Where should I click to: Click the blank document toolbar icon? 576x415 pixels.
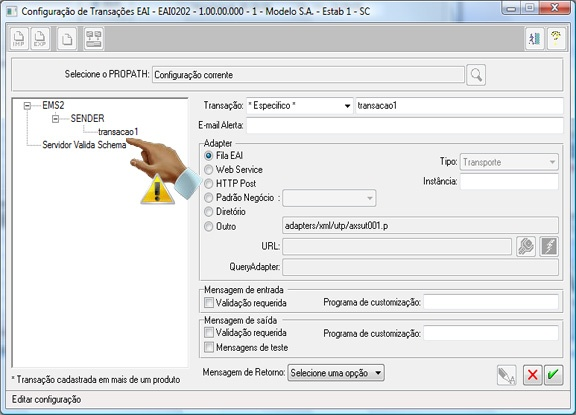point(67,38)
